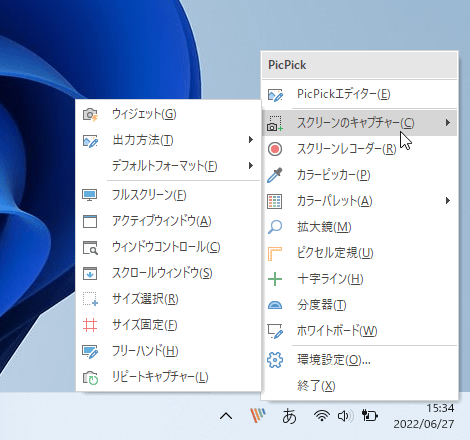
Task: Click the Color Palette grid icon
Action: click(x=275, y=201)
